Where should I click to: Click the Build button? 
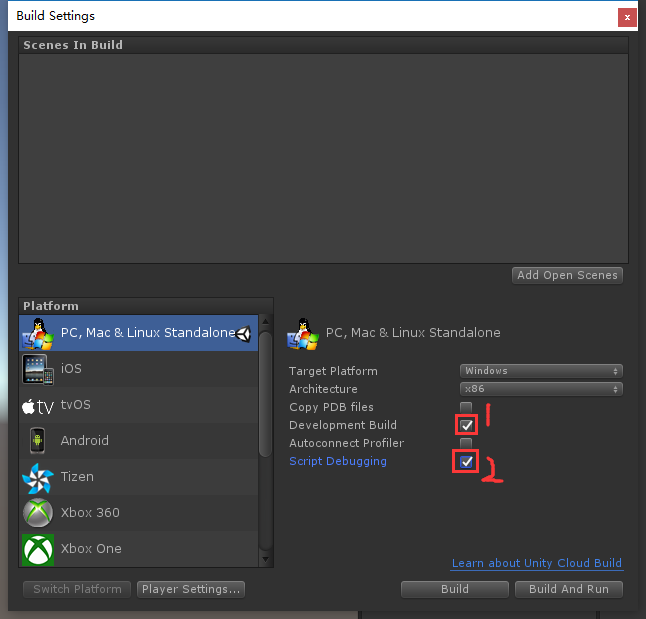[454, 589]
